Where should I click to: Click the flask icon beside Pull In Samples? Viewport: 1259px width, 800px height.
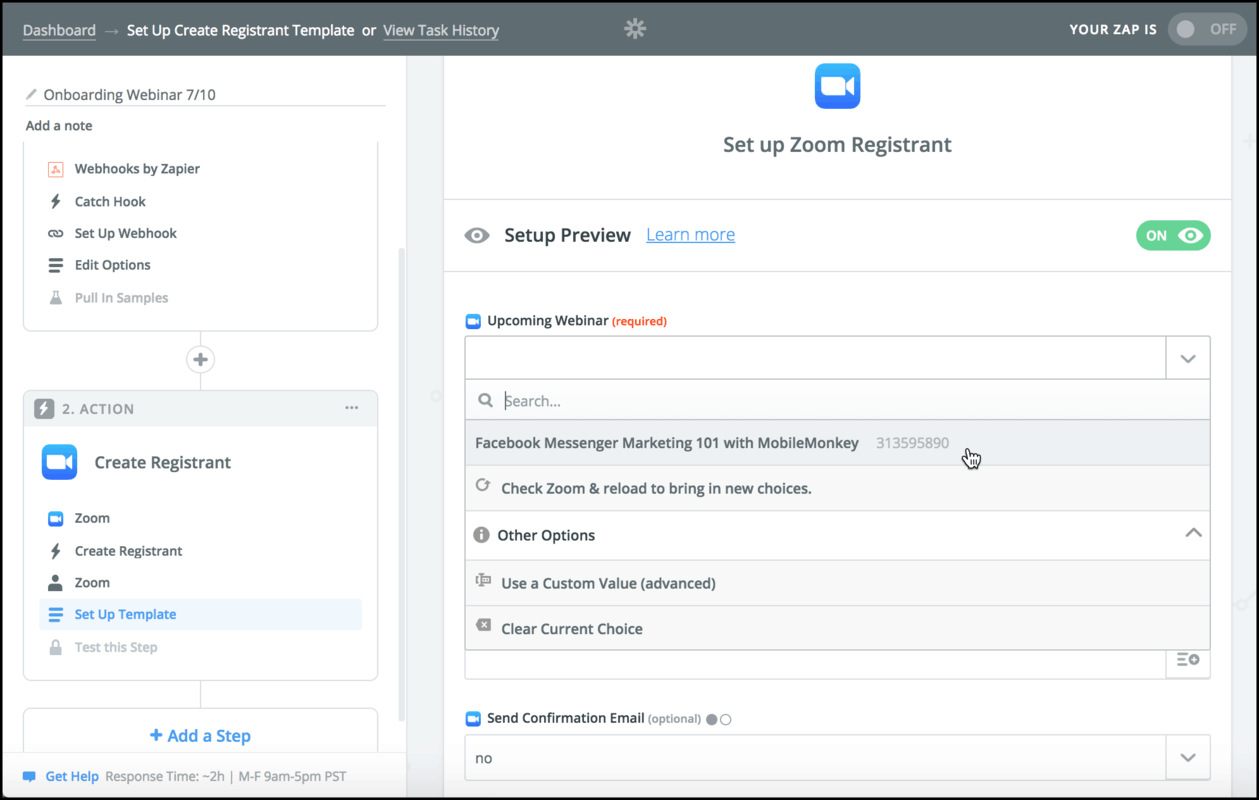point(56,297)
